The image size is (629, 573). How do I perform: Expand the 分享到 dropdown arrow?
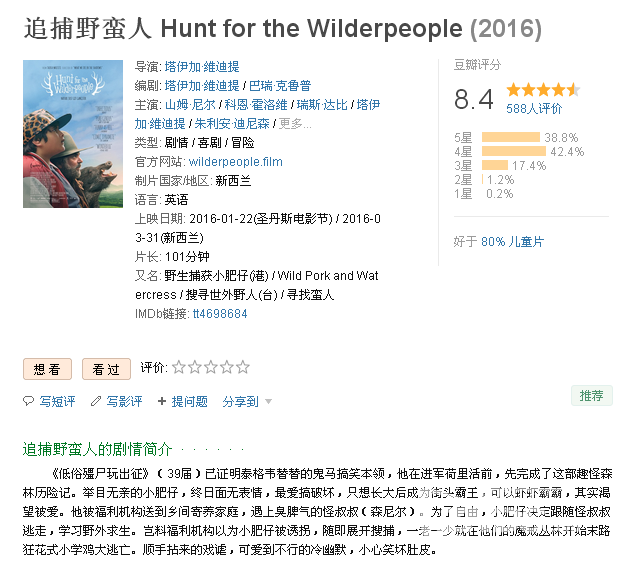(268, 401)
